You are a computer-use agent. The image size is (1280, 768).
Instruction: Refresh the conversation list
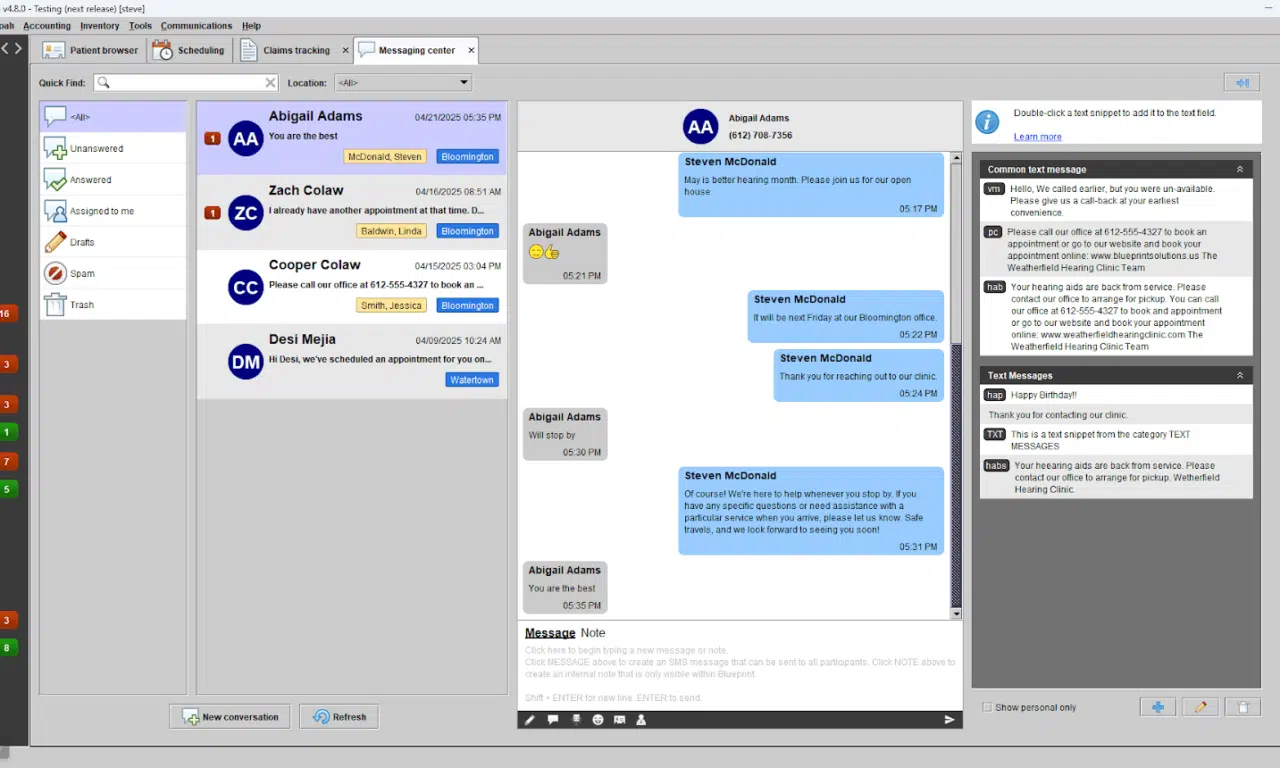pyautogui.click(x=339, y=716)
